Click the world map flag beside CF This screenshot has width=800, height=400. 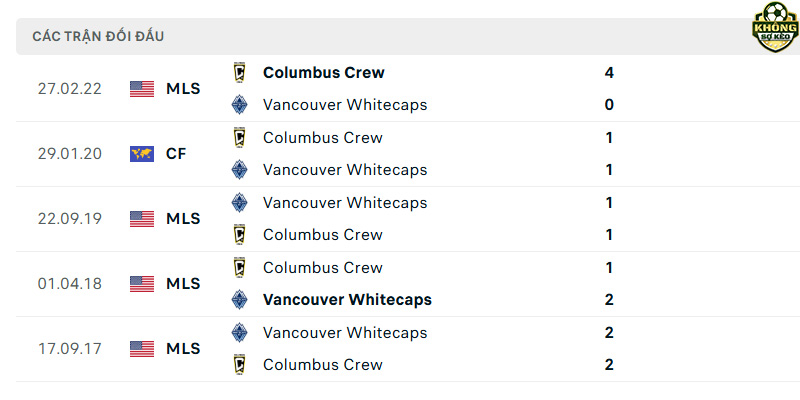[142, 154]
